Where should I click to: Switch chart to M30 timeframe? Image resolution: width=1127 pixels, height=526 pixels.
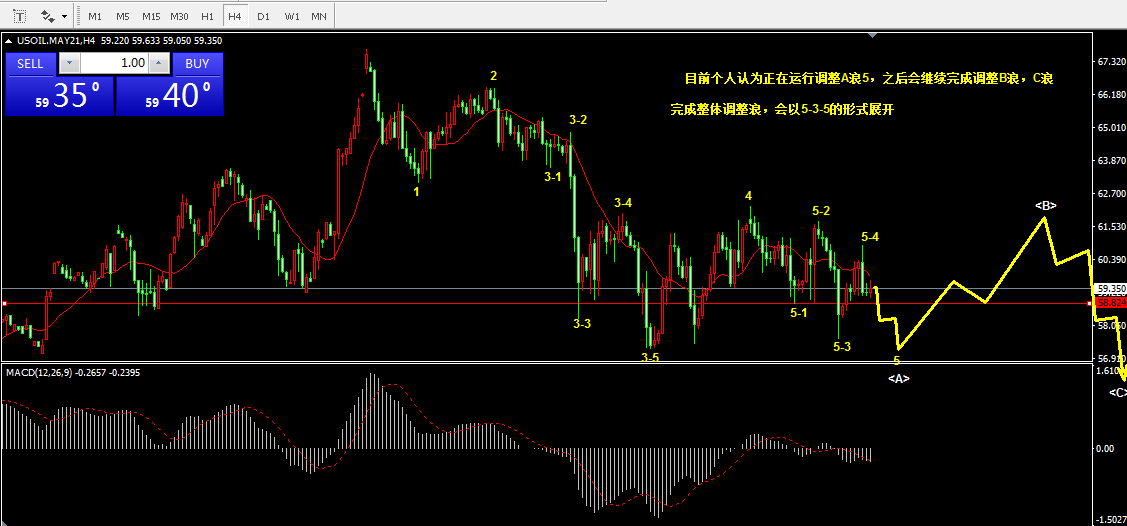pos(180,16)
